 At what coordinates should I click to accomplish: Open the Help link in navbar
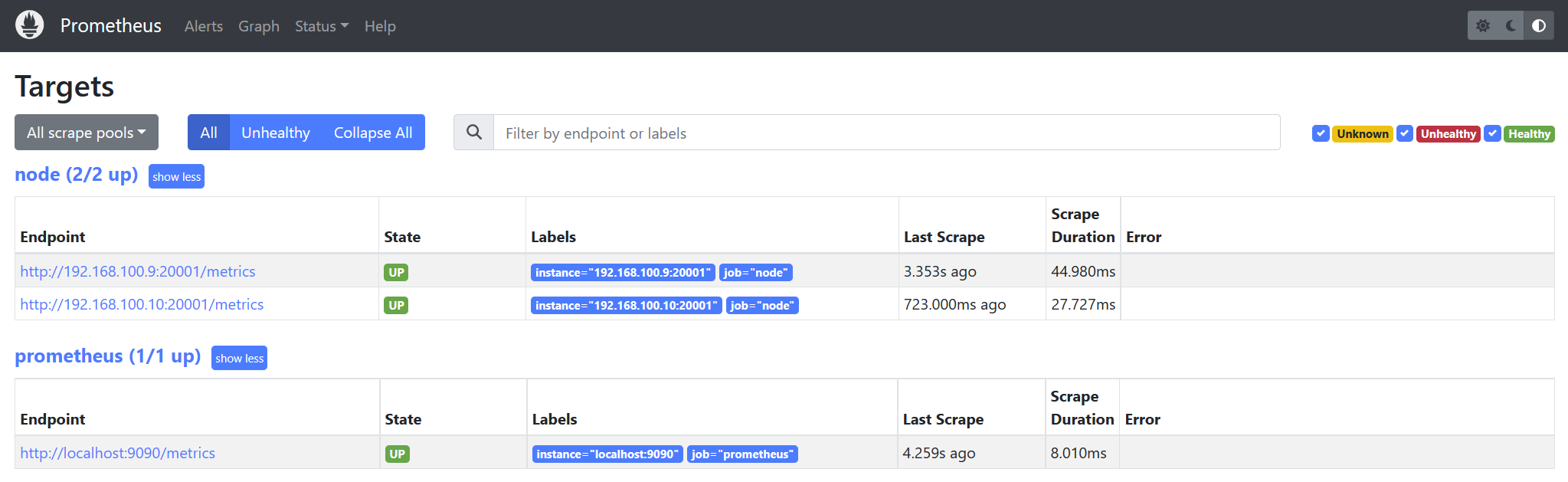pos(380,26)
